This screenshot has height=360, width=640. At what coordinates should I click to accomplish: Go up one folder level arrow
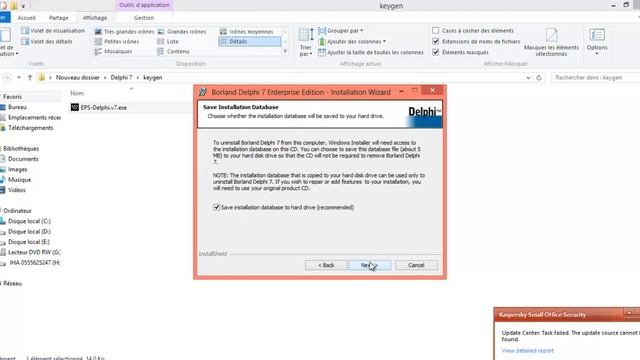tap(30, 78)
